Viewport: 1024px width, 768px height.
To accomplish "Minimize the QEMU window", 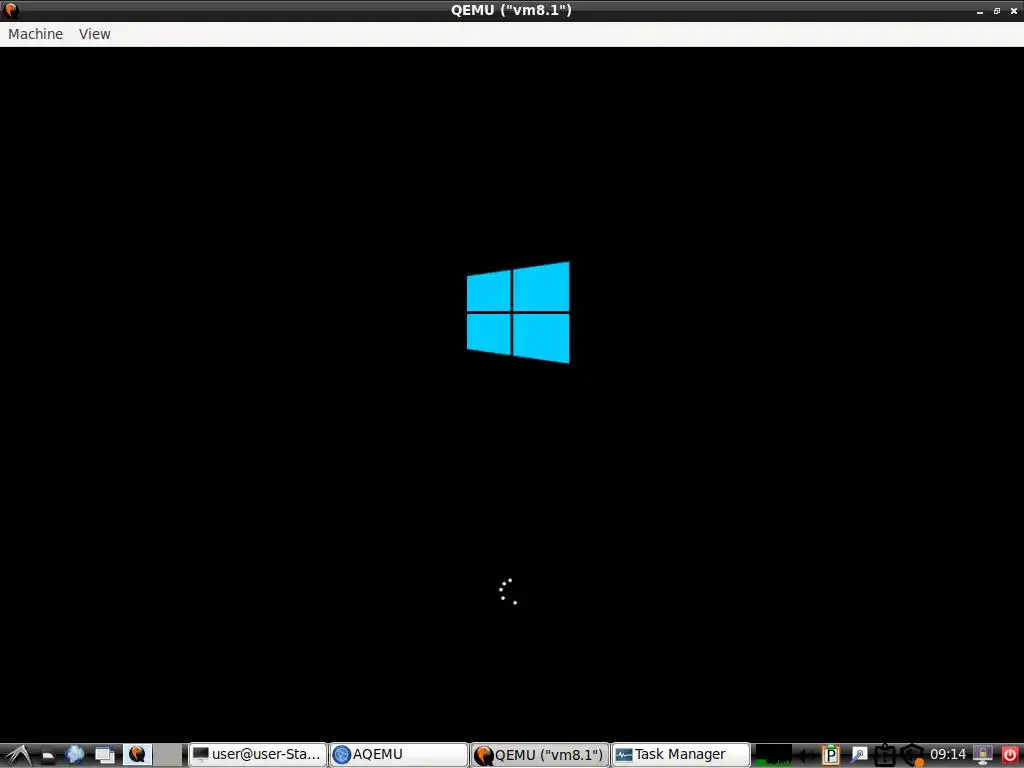I will point(980,11).
